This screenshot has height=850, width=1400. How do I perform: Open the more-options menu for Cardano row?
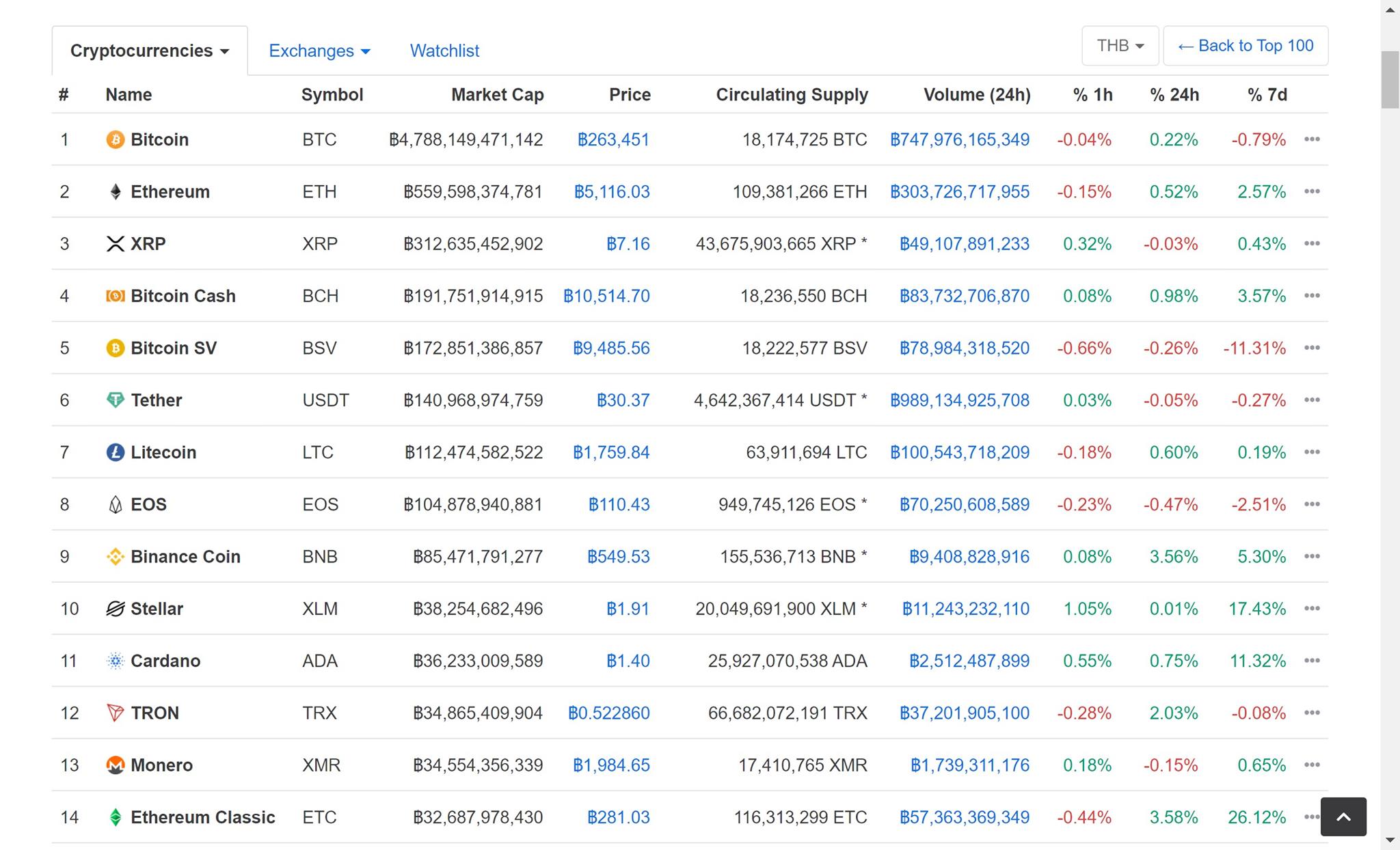point(1312,661)
